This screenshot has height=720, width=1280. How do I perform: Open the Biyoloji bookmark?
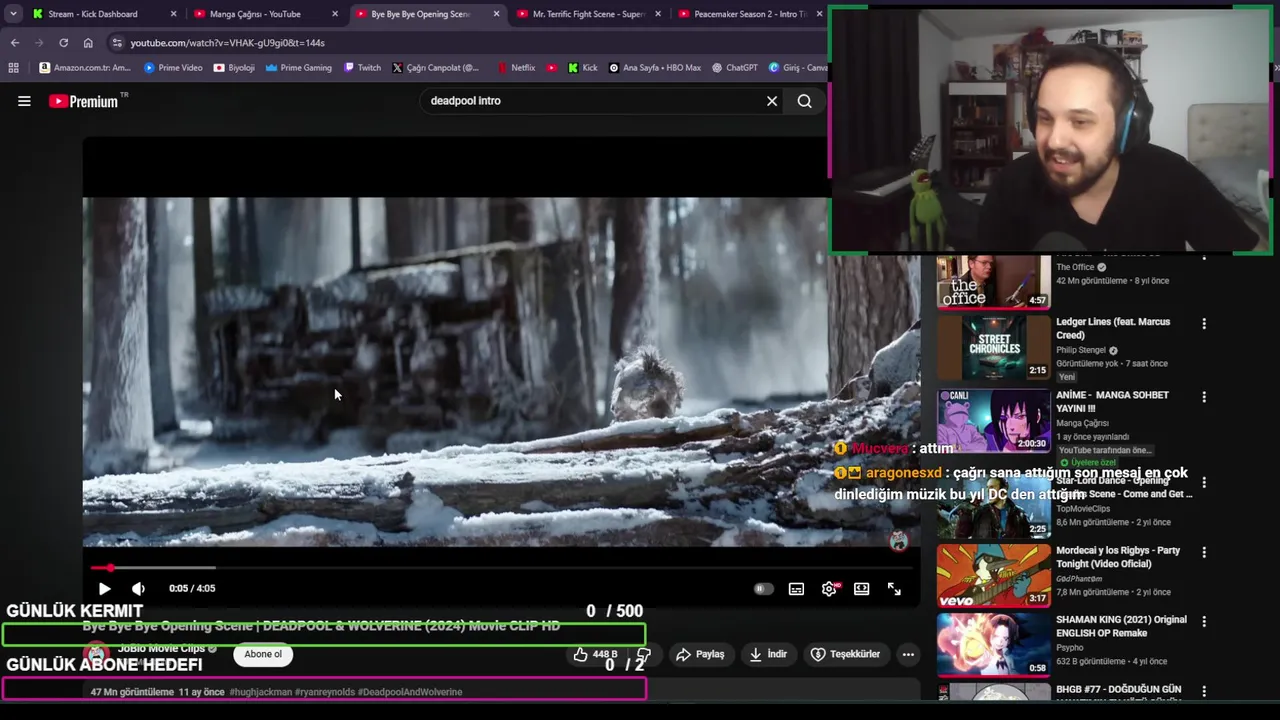tap(234, 68)
